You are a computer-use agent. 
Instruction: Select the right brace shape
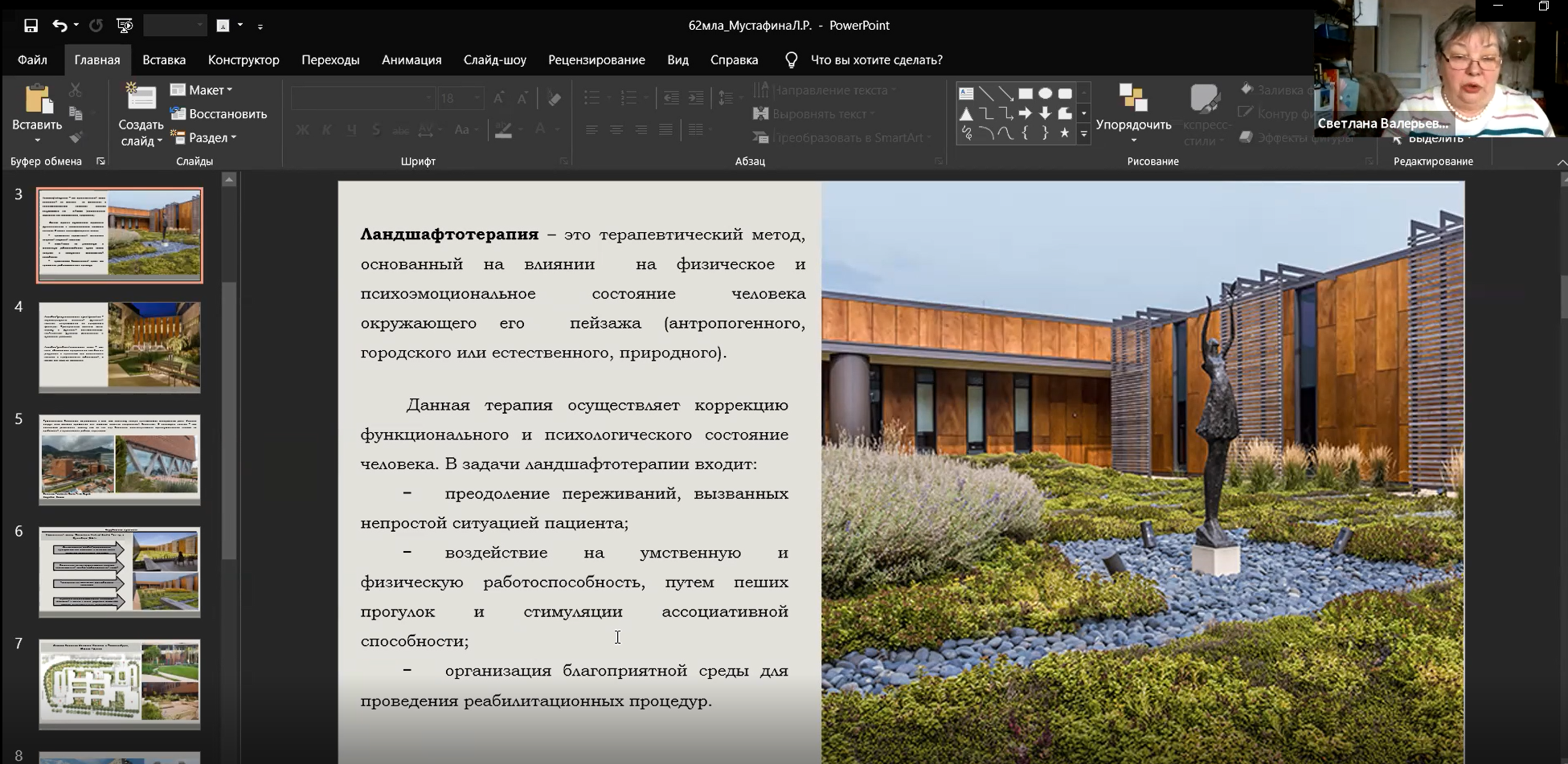[x=1045, y=133]
